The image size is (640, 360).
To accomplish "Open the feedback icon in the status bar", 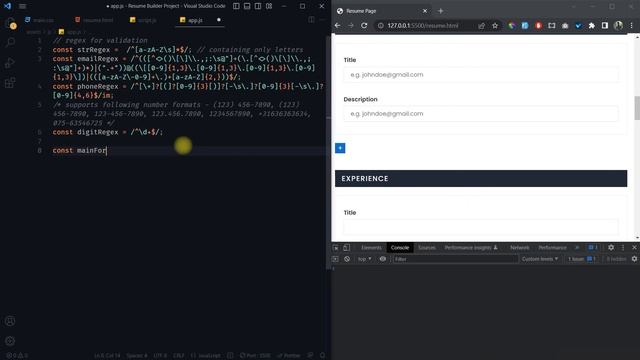I will point(311,356).
